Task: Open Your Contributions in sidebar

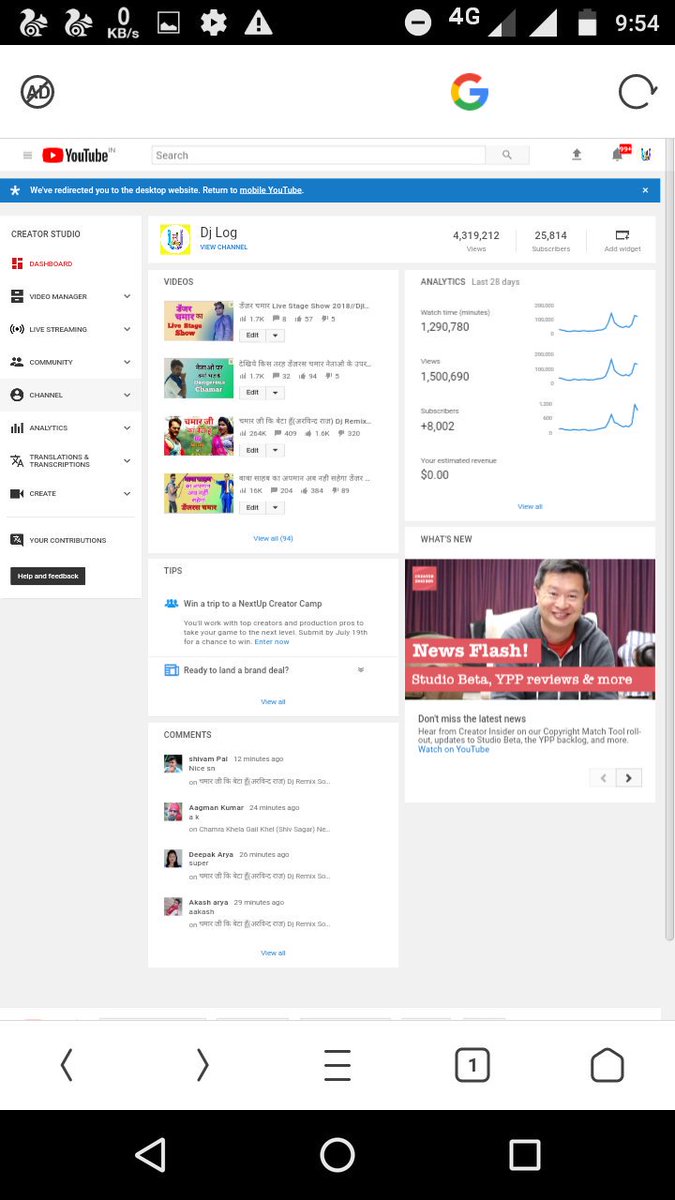Action: coord(58,540)
